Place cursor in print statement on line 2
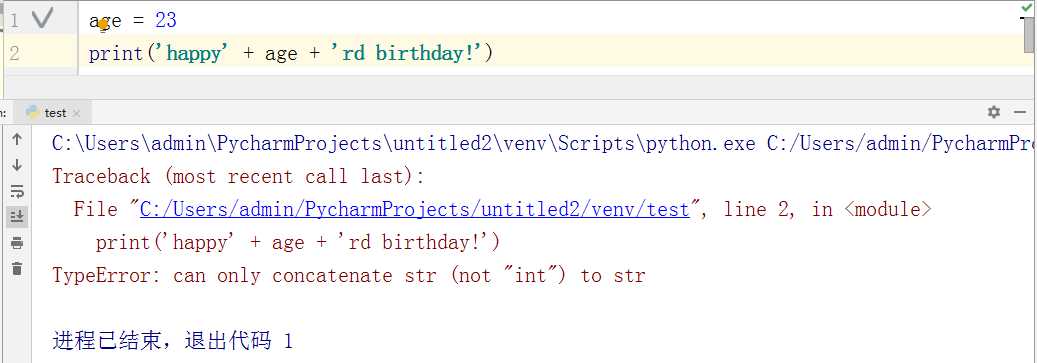The image size is (1037, 363). 291,53
